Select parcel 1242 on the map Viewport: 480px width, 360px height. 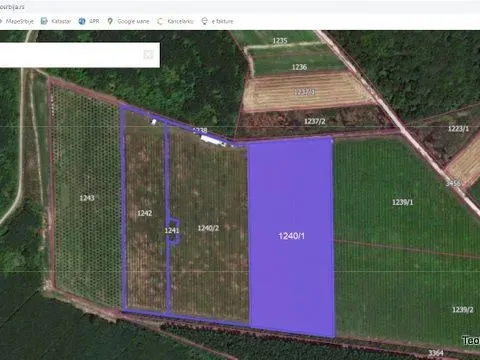145,213
